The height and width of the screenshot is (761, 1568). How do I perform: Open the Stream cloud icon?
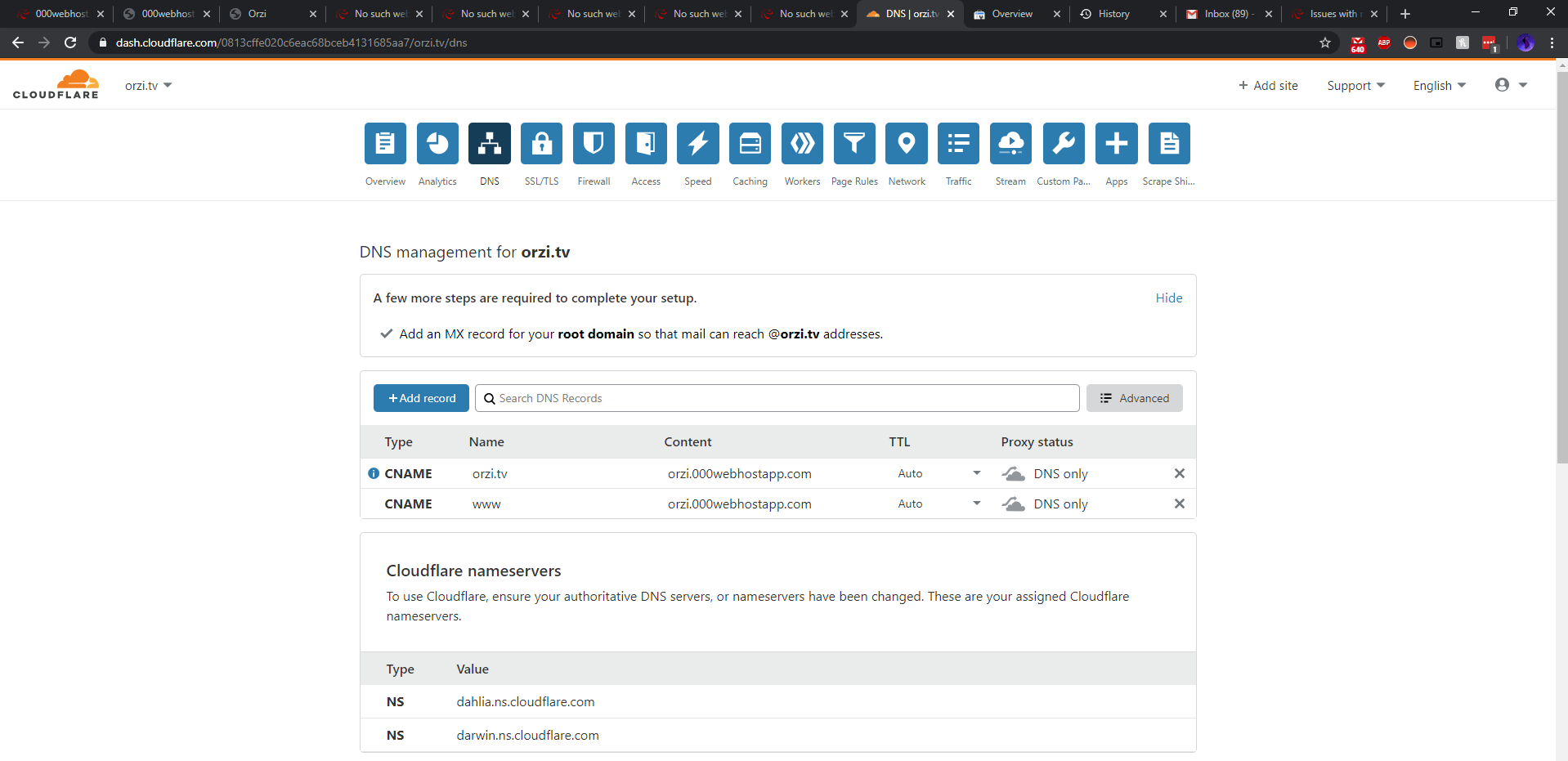[x=1011, y=144]
